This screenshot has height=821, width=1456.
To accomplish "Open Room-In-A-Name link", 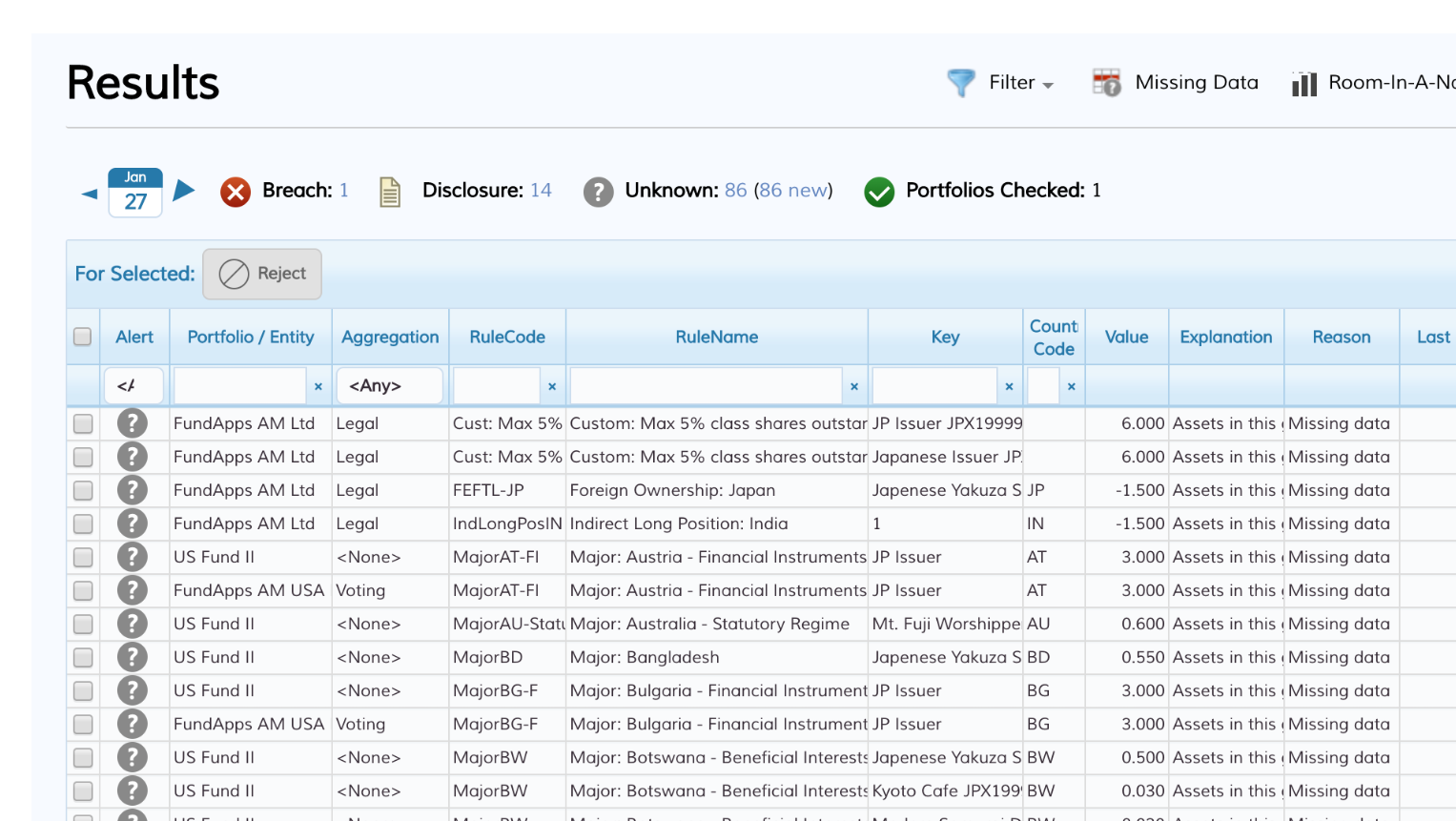I will 1392,83.
